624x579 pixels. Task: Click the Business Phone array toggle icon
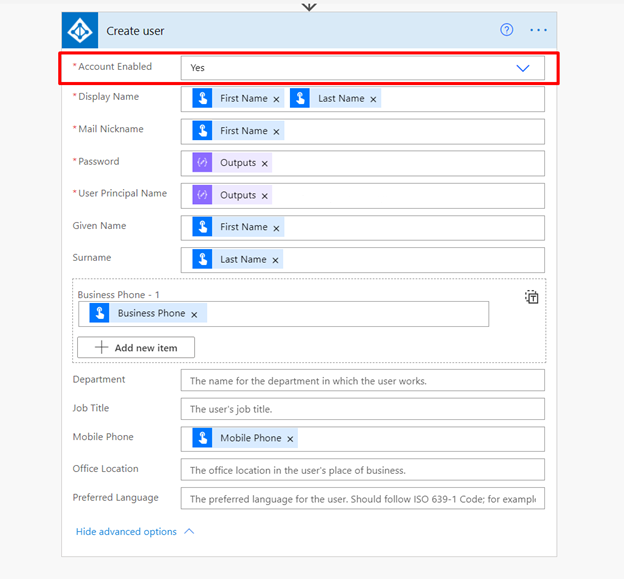(532, 297)
